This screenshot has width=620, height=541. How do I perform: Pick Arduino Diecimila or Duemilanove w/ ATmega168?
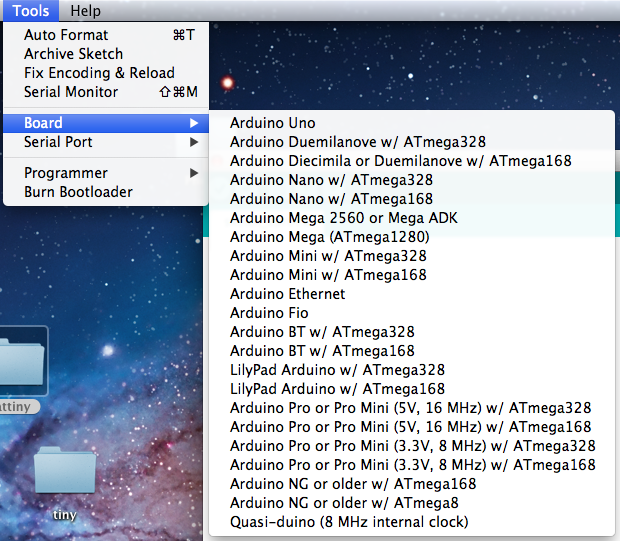tap(412, 161)
